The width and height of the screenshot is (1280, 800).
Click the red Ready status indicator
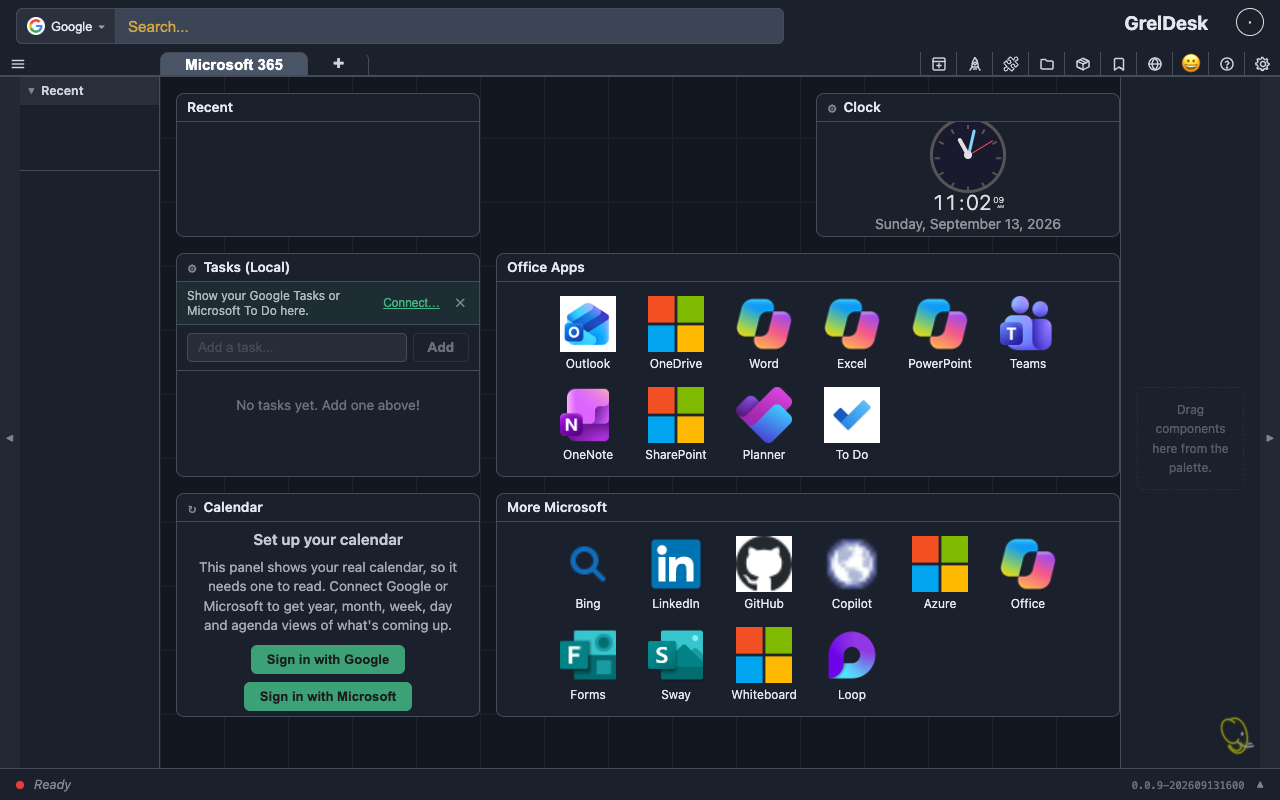20,785
